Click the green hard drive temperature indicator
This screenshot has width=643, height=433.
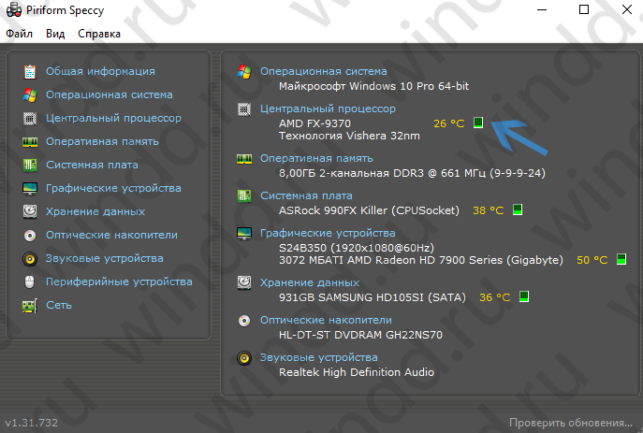524,296
